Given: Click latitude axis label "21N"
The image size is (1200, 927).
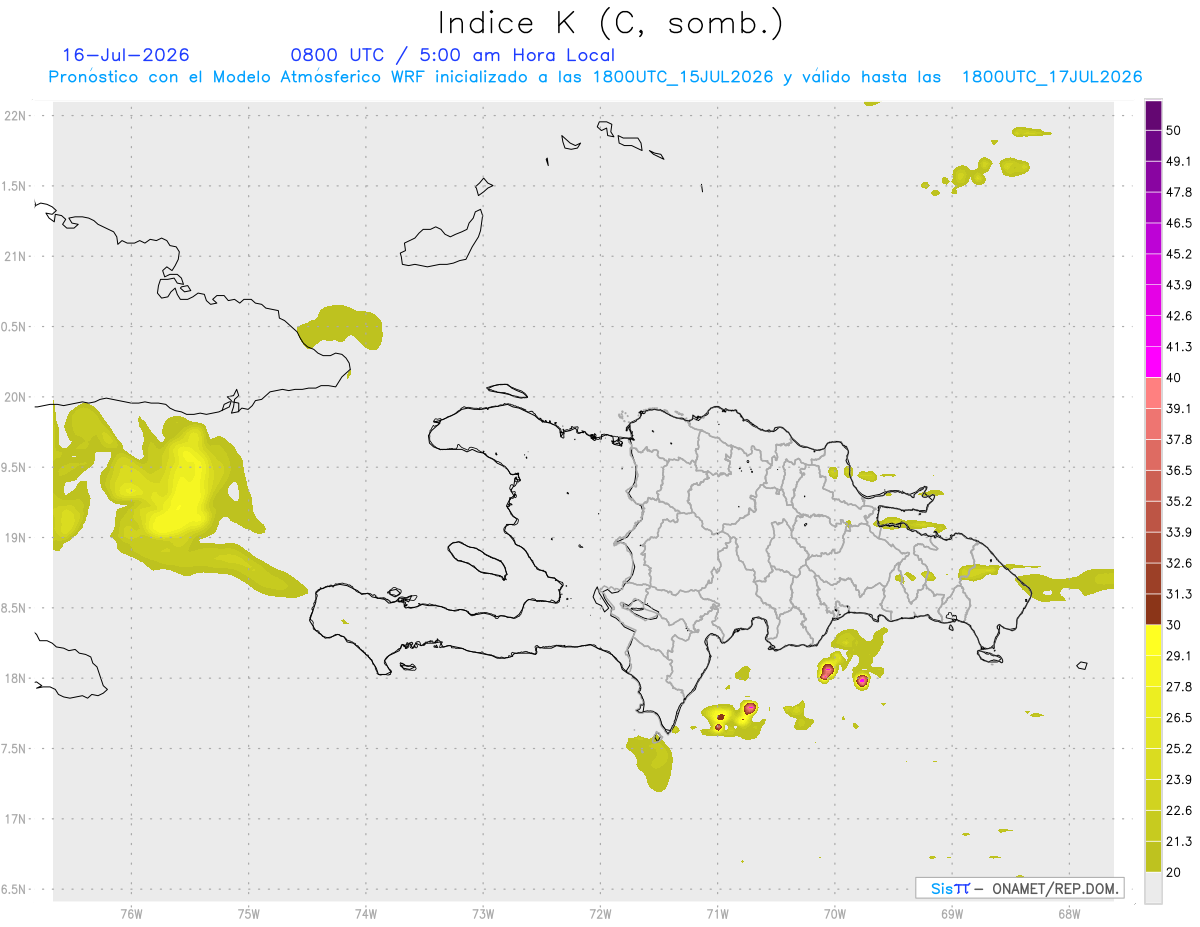Looking at the screenshot, I should (16, 257).
